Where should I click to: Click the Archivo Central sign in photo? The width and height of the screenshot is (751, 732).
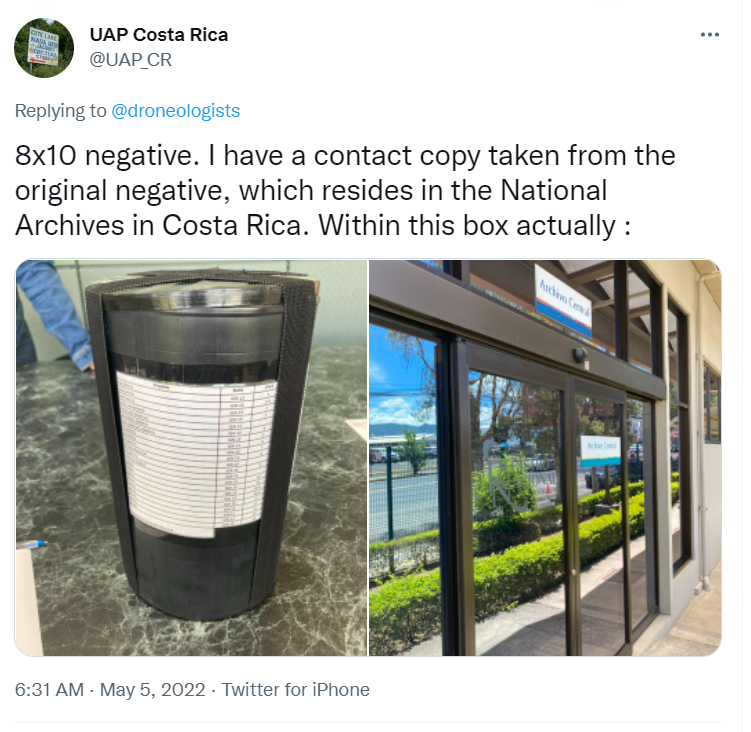(x=564, y=300)
